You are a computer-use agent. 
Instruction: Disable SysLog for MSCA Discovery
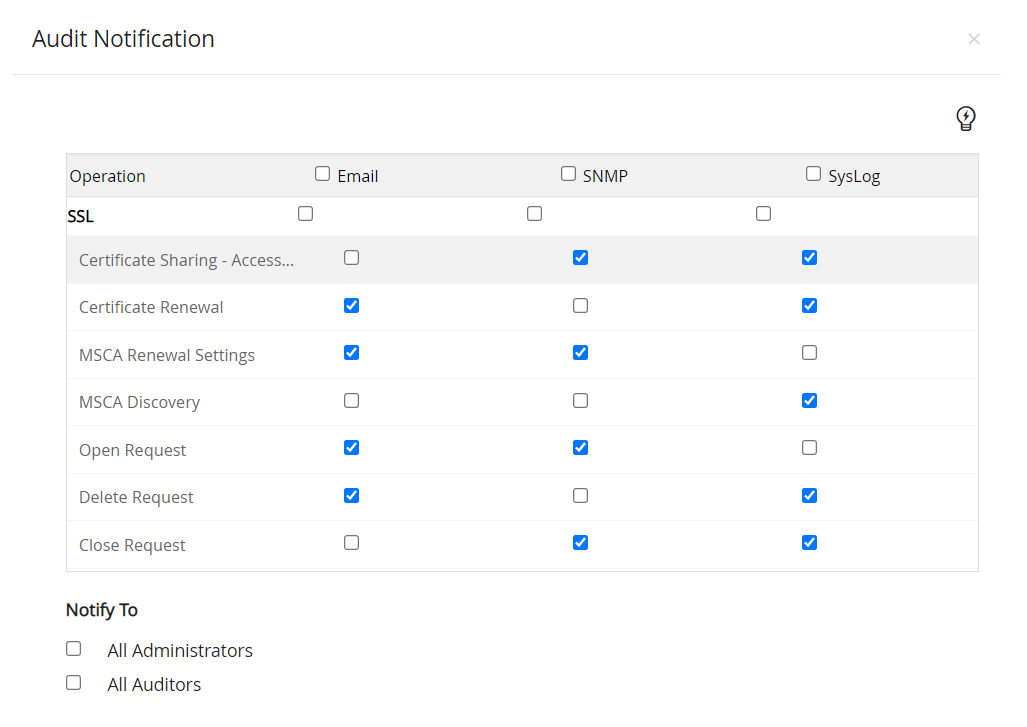tap(809, 401)
